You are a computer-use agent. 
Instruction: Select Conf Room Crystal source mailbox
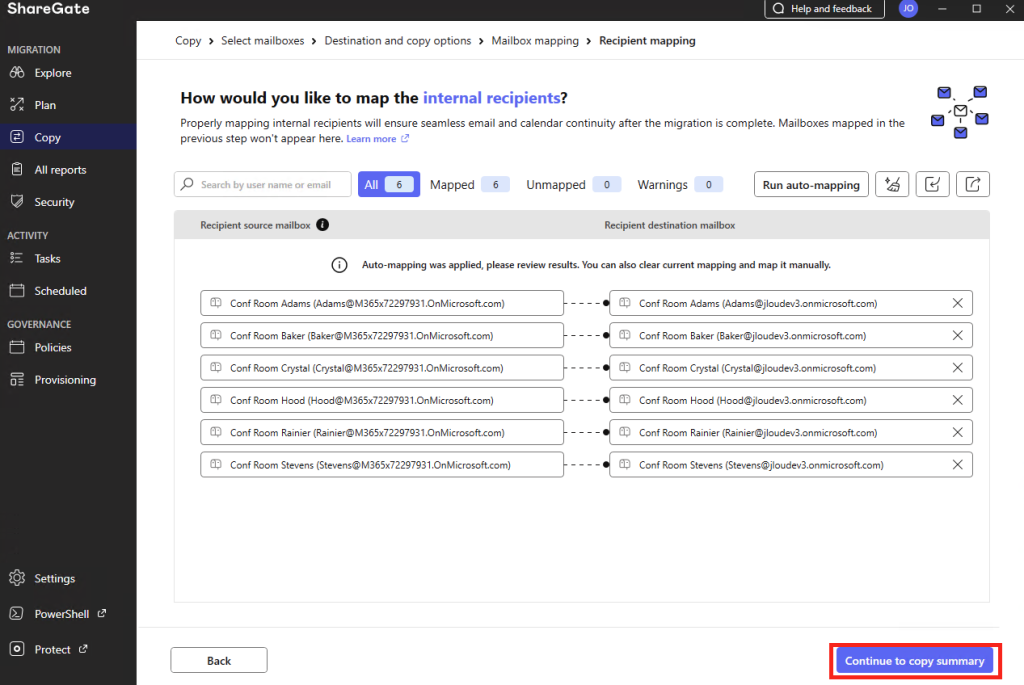[382, 368]
